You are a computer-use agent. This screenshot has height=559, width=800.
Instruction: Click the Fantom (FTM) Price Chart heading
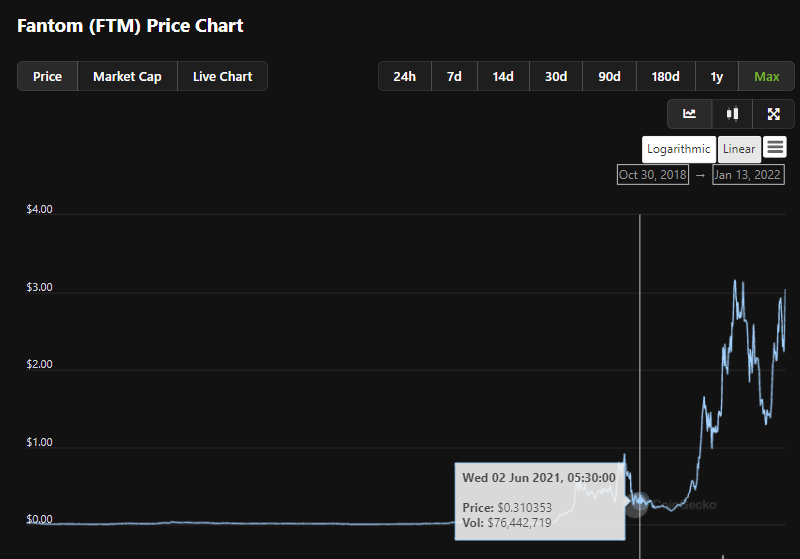point(130,26)
